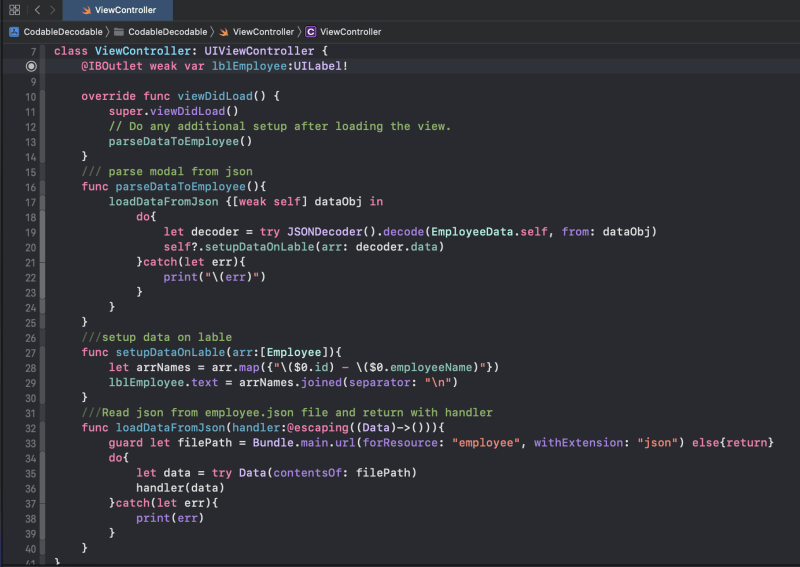Click the Swift icon in the tab
Image resolution: width=800 pixels, height=567 pixels.
[x=86, y=10]
